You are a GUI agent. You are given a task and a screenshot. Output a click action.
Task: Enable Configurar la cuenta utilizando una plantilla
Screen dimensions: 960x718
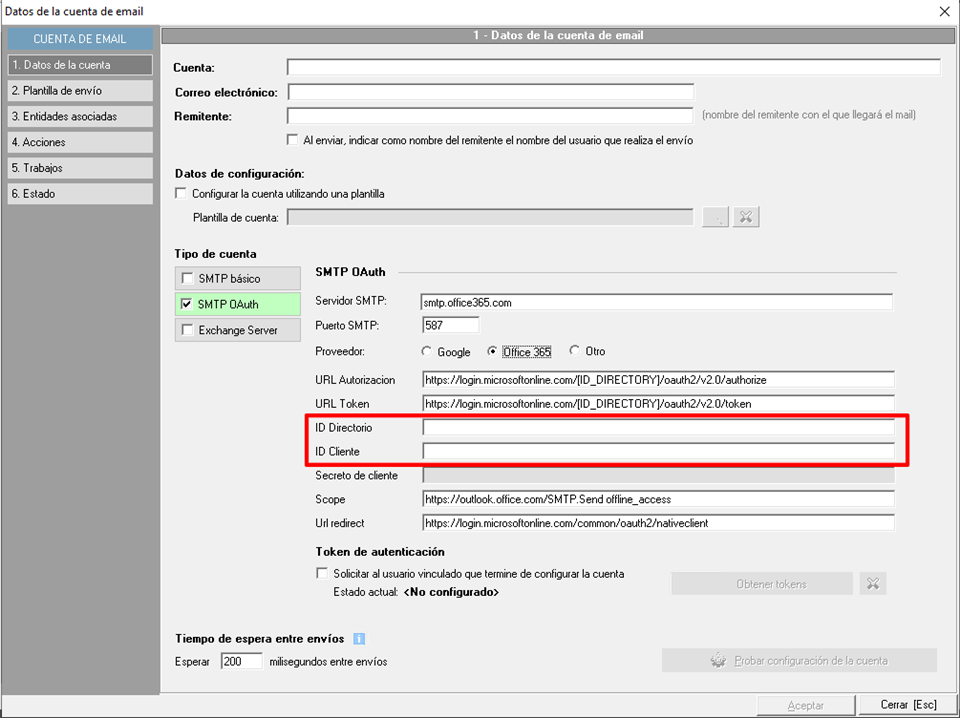[x=181, y=194]
